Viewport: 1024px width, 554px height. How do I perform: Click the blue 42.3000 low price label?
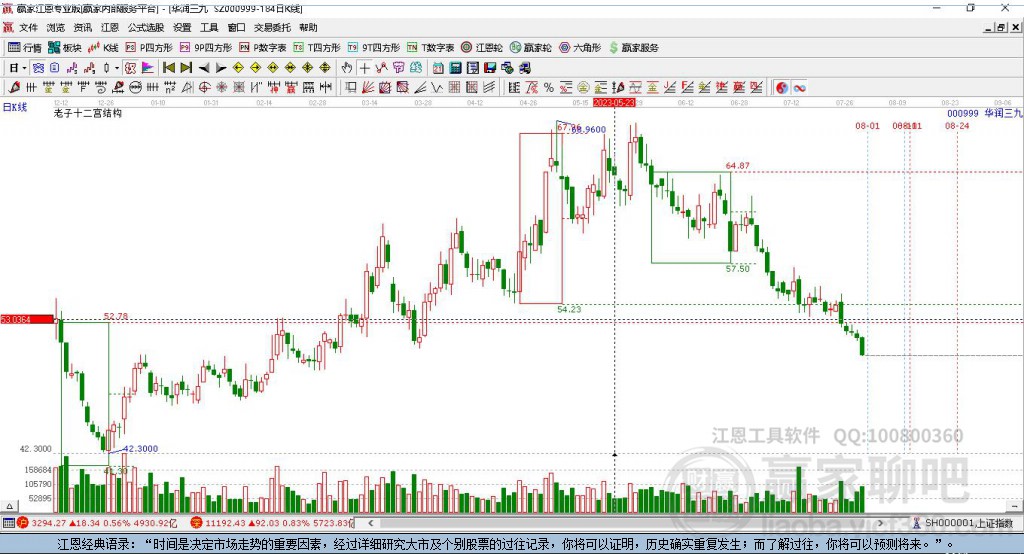tap(140, 449)
